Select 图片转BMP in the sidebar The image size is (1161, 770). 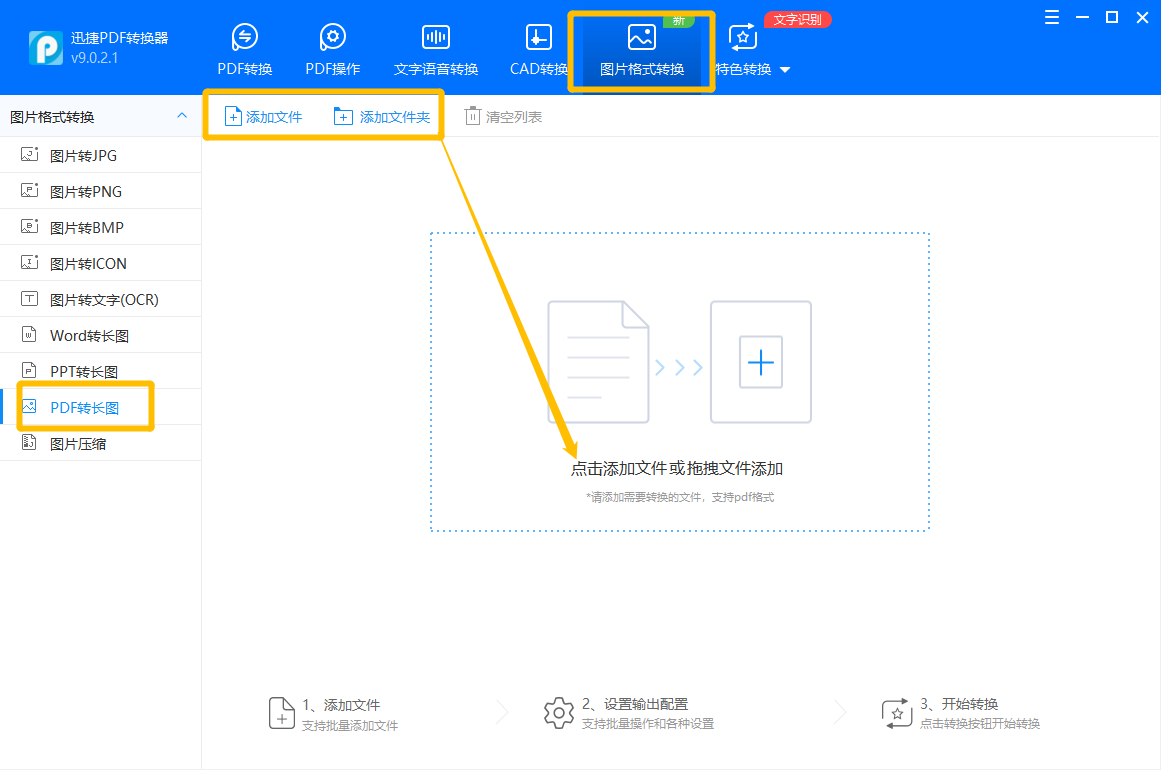101,227
